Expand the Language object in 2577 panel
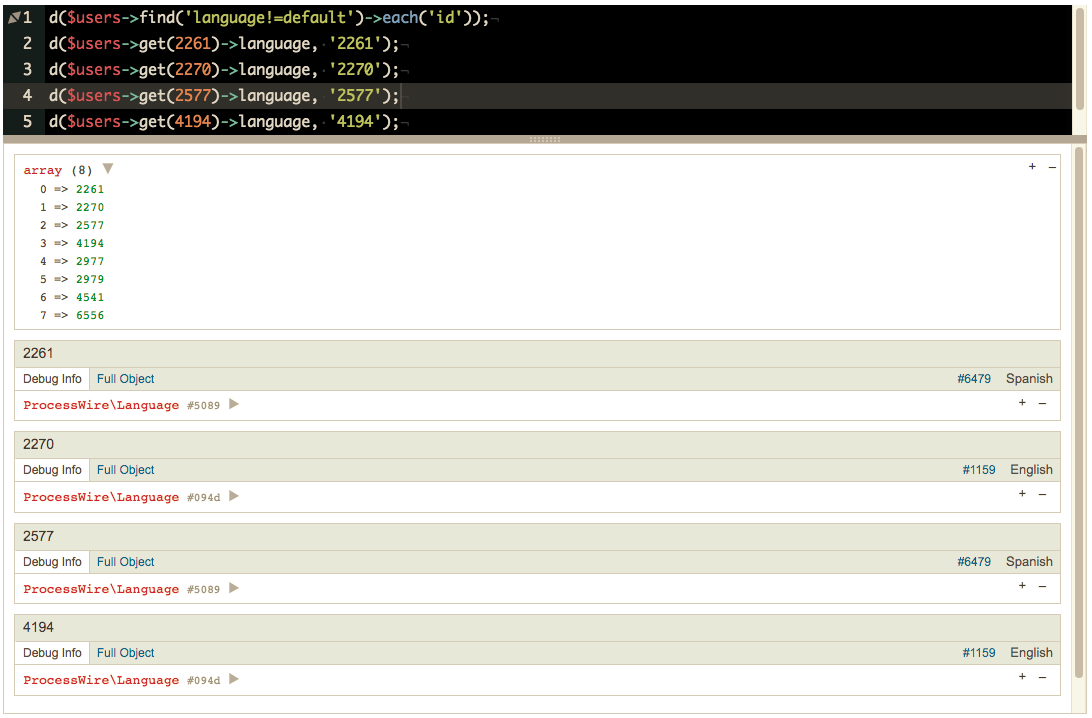The image size is (1092, 718). (x=232, y=588)
